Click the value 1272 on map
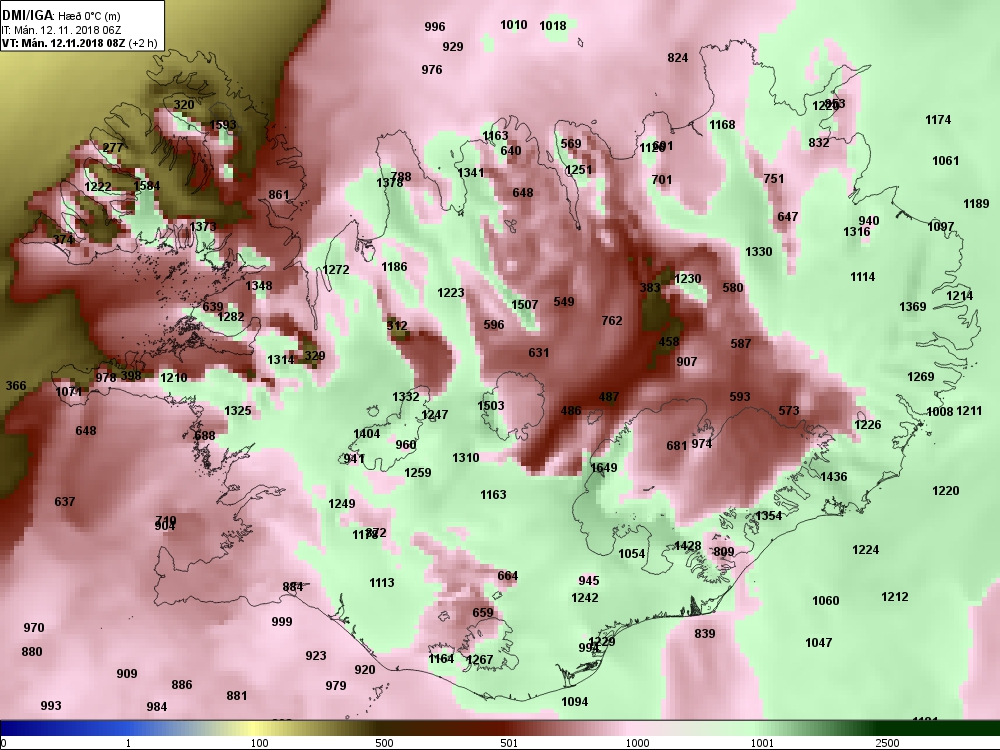Viewport: 1000px width, 750px height. pyautogui.click(x=335, y=270)
